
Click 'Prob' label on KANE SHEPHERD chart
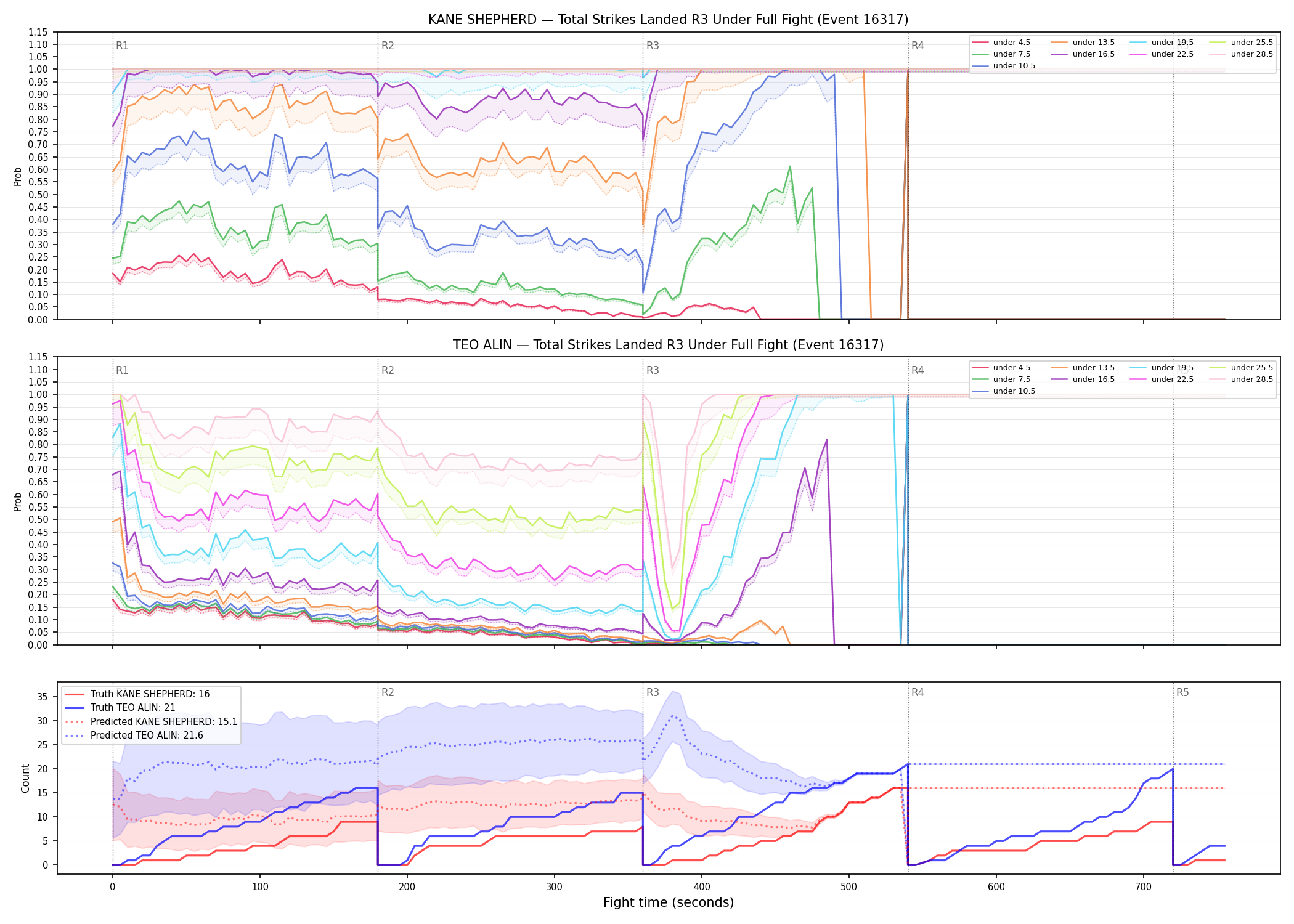[18, 177]
